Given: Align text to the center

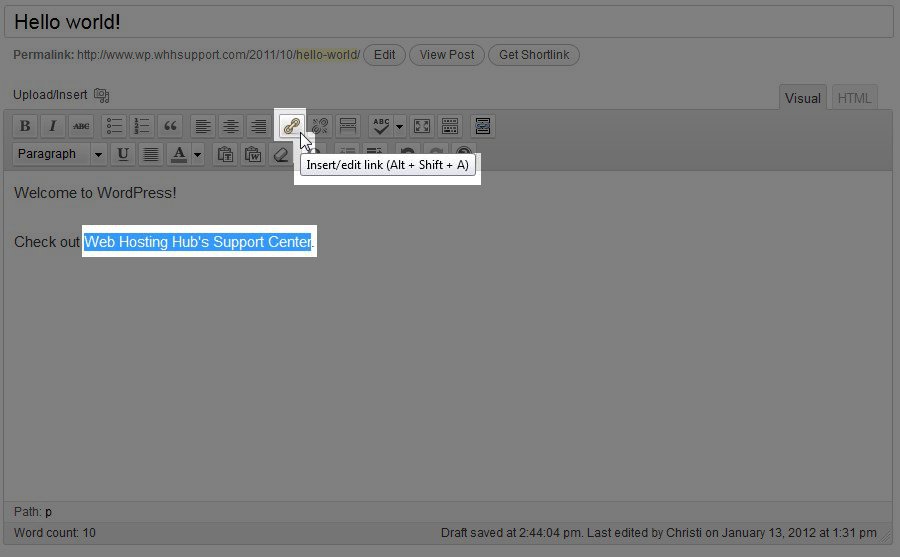Looking at the screenshot, I should 231,126.
